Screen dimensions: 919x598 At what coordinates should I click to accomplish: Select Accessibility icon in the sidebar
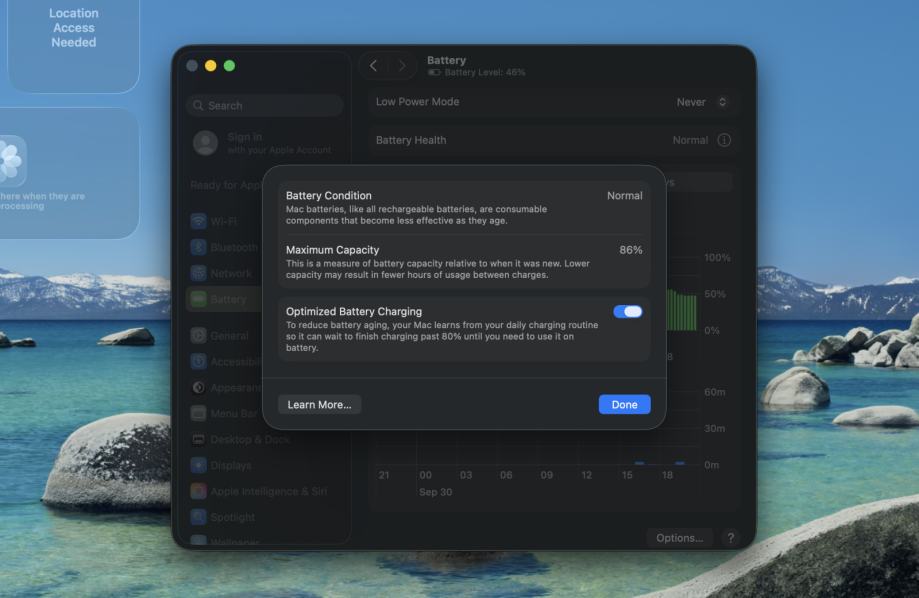(x=199, y=362)
